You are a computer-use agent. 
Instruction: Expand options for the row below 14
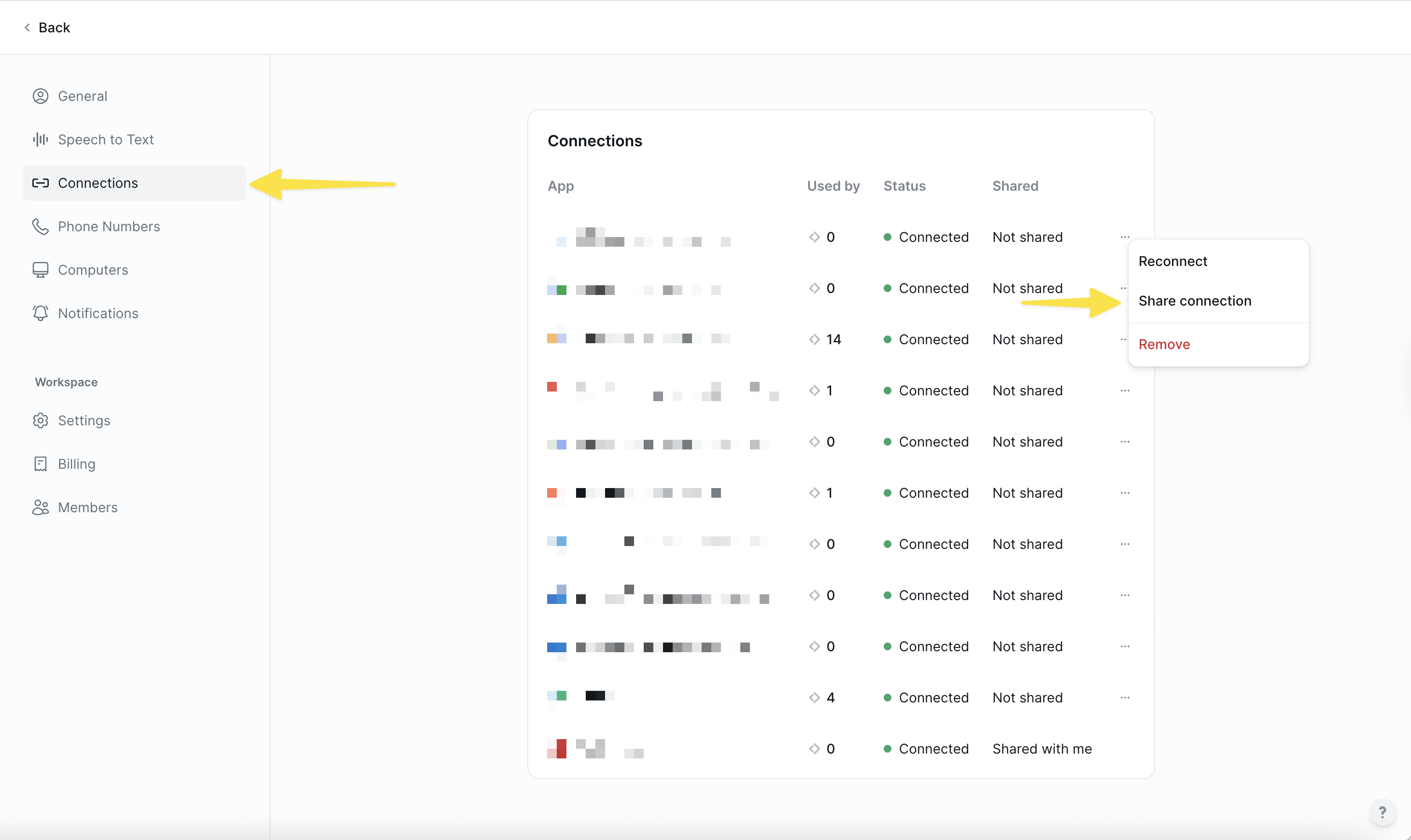pyautogui.click(x=1125, y=391)
